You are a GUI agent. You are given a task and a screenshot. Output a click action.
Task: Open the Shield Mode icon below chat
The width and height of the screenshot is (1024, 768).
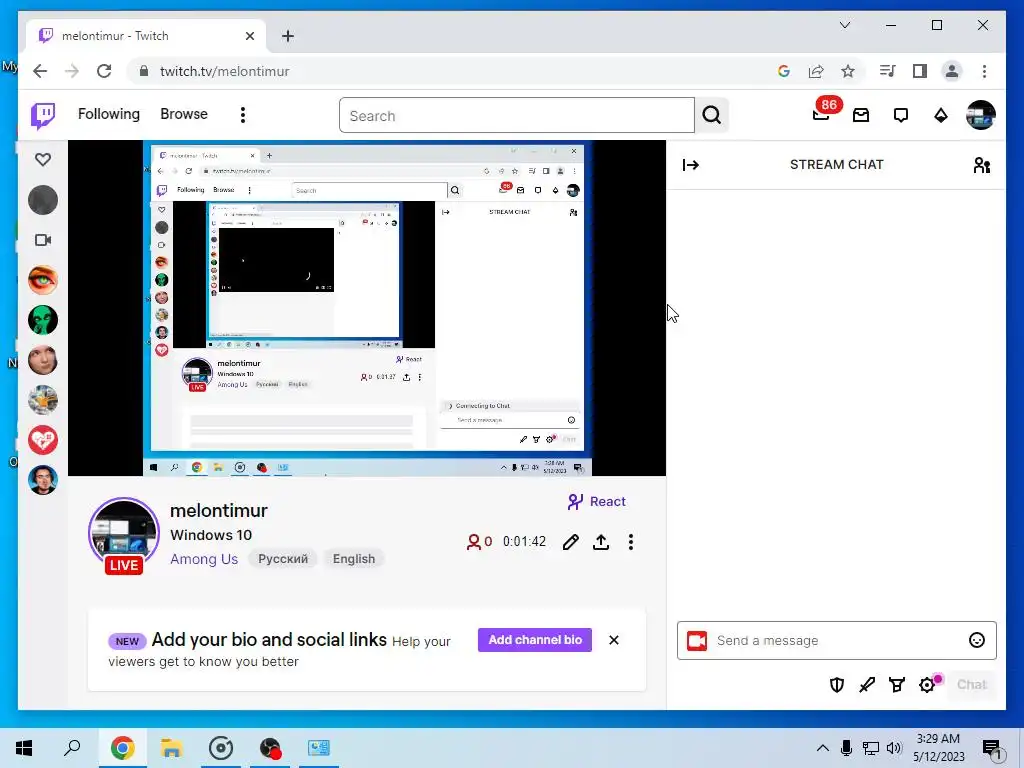click(837, 685)
